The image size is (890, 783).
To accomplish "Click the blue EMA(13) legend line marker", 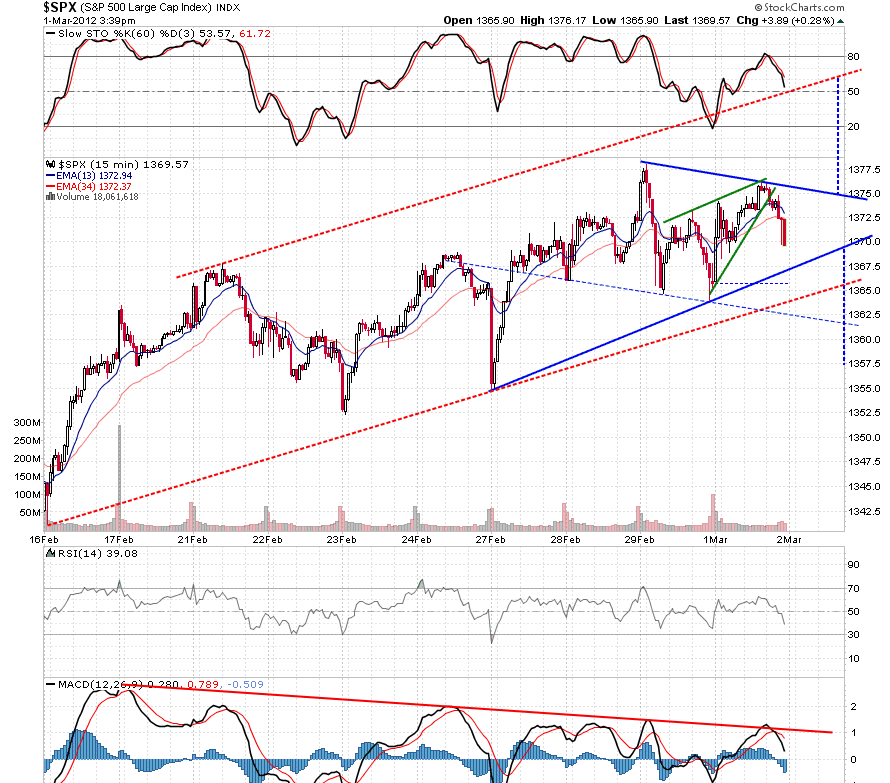I will coord(51,176).
